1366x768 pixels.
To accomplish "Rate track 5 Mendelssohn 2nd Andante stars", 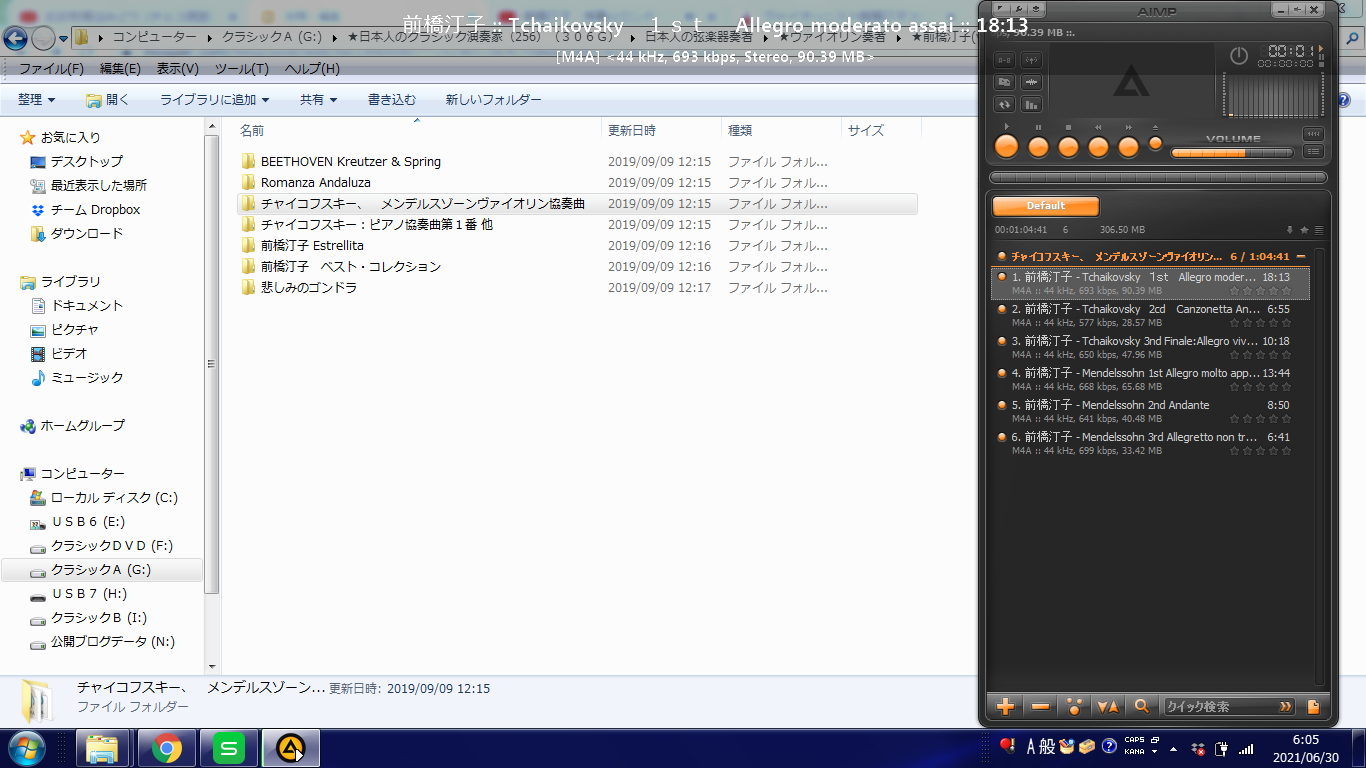I will pyautogui.click(x=1260, y=419).
